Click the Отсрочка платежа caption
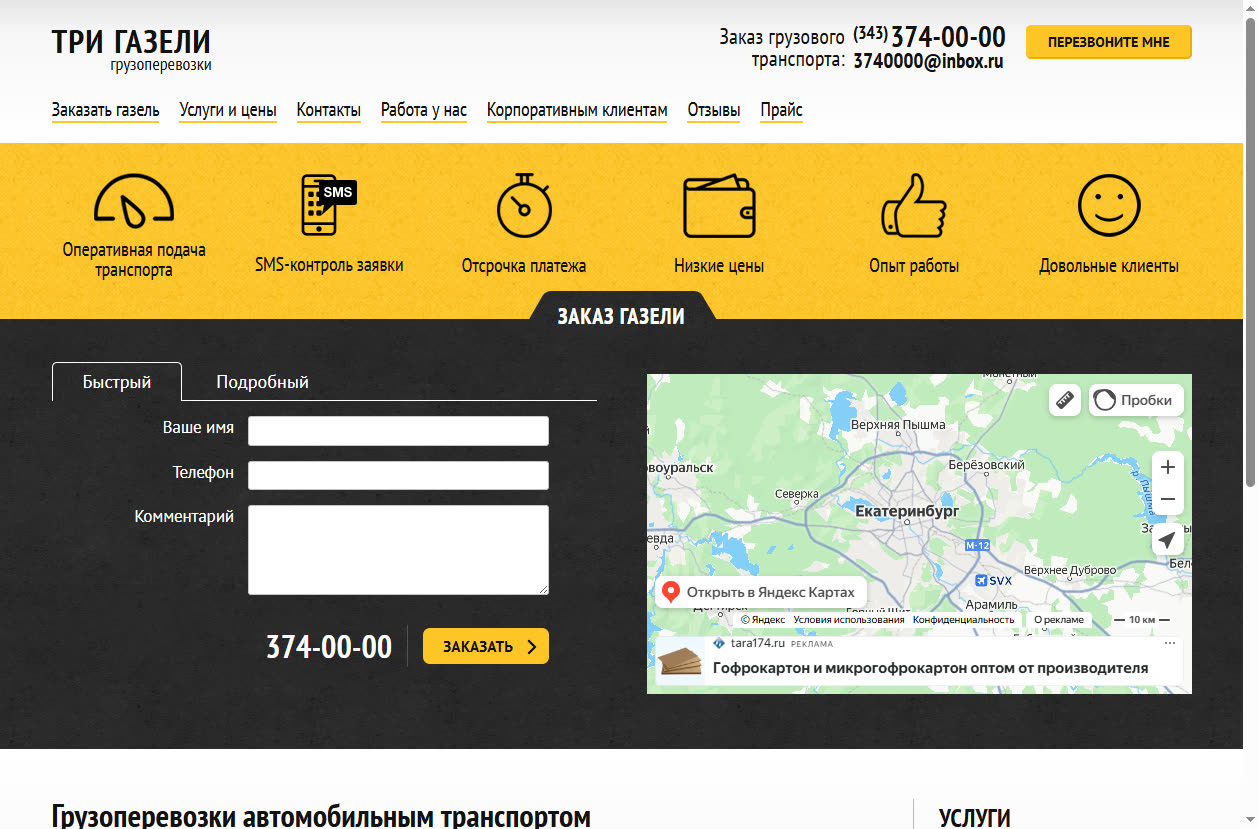The height and width of the screenshot is (829, 1258). point(524,266)
